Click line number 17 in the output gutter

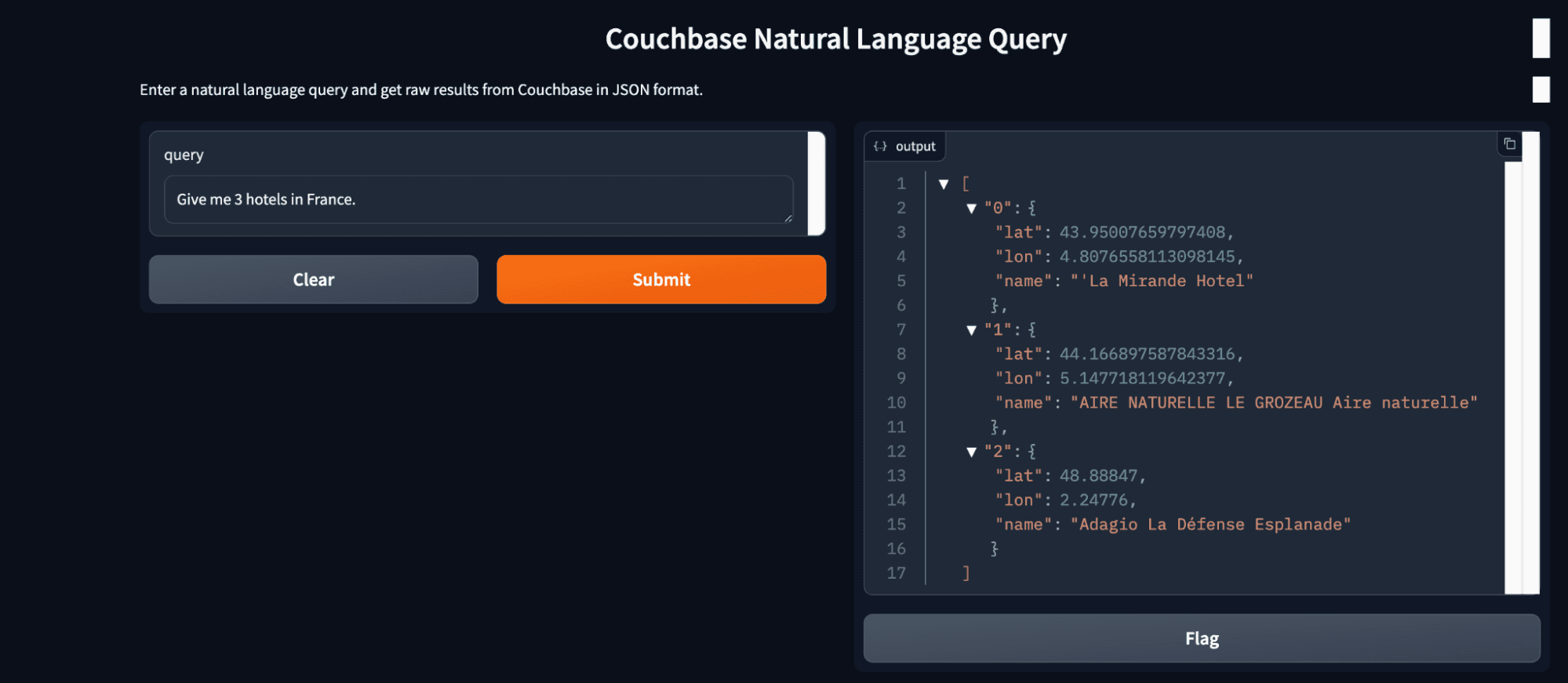(896, 573)
